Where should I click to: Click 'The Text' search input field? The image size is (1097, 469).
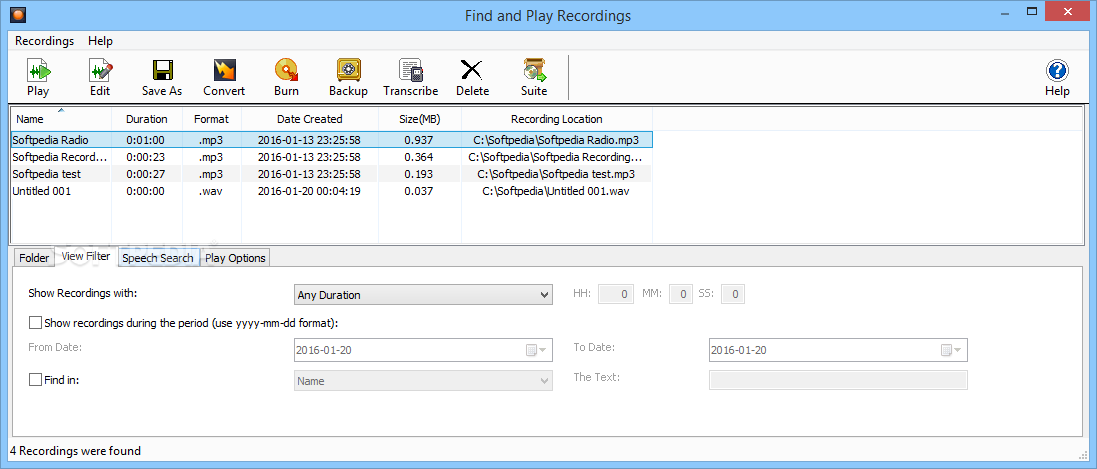pyautogui.click(x=838, y=380)
